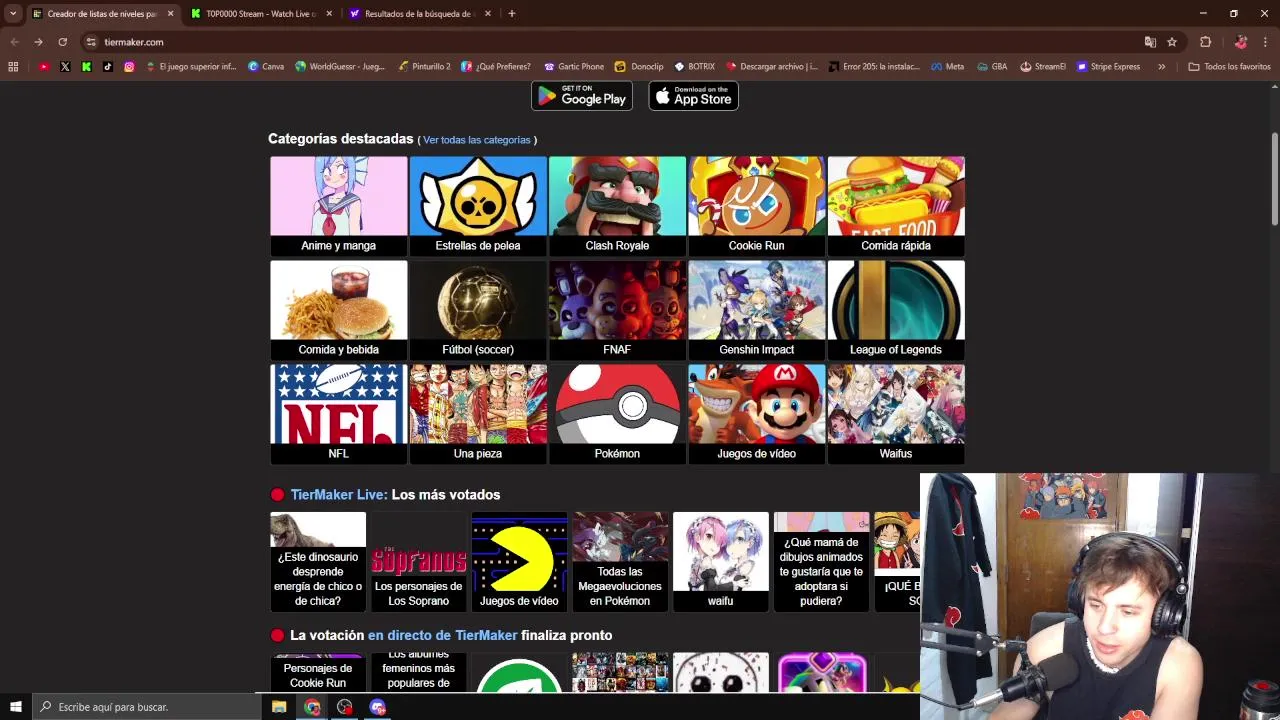Open File Explorer from the taskbar
Image resolution: width=1280 pixels, height=720 pixels.
[279, 707]
